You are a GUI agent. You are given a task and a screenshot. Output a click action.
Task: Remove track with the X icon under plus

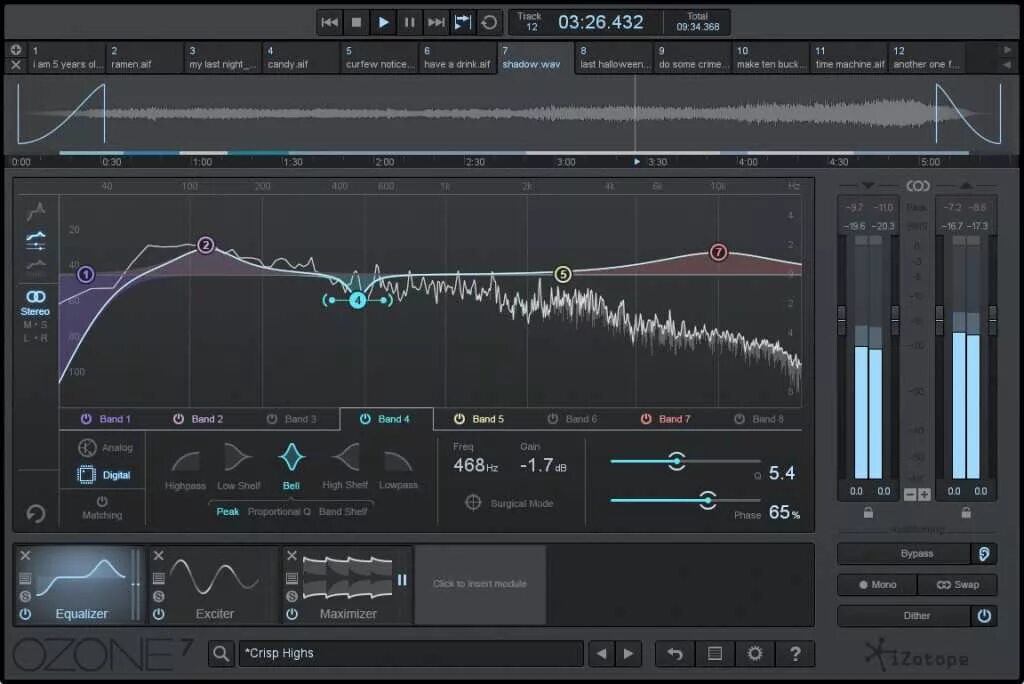[x=16, y=65]
